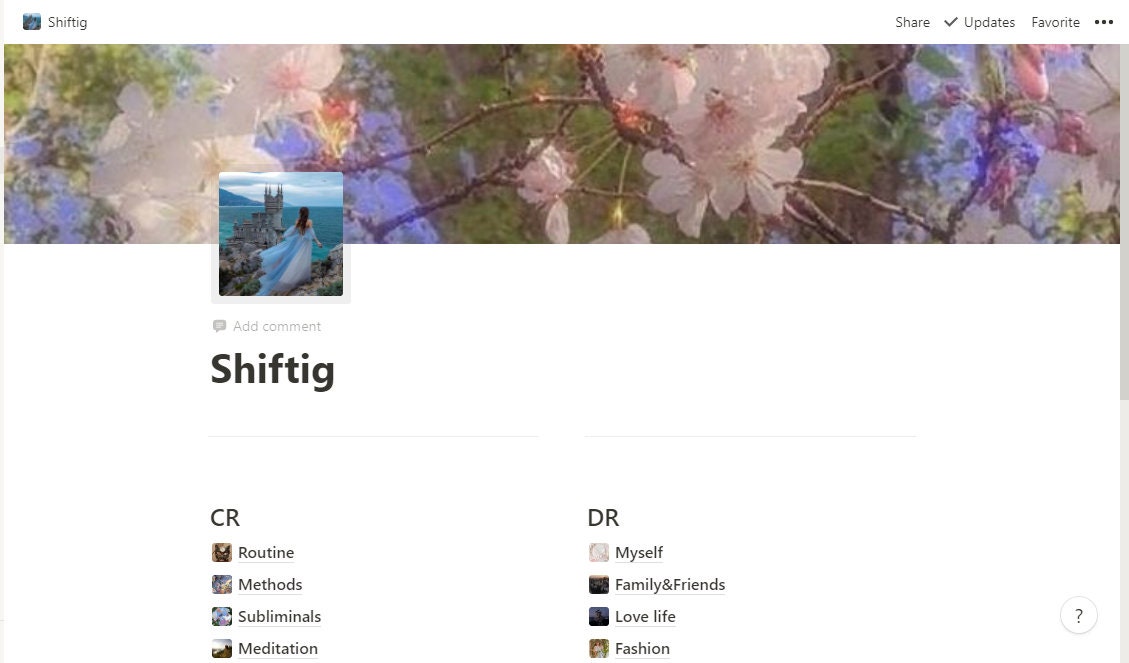Click the Shiftig page title
Screen dimensions: 1129x663
click(x=273, y=369)
